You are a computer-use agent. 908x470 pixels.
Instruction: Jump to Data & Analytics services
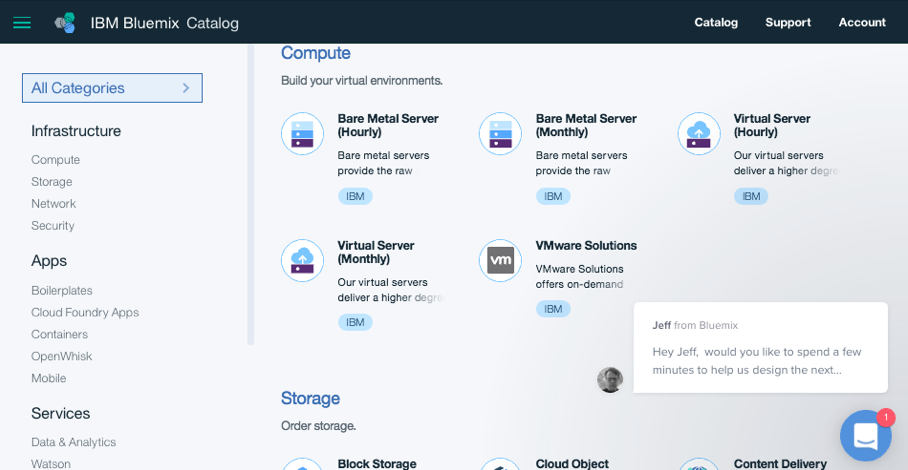[x=73, y=442]
